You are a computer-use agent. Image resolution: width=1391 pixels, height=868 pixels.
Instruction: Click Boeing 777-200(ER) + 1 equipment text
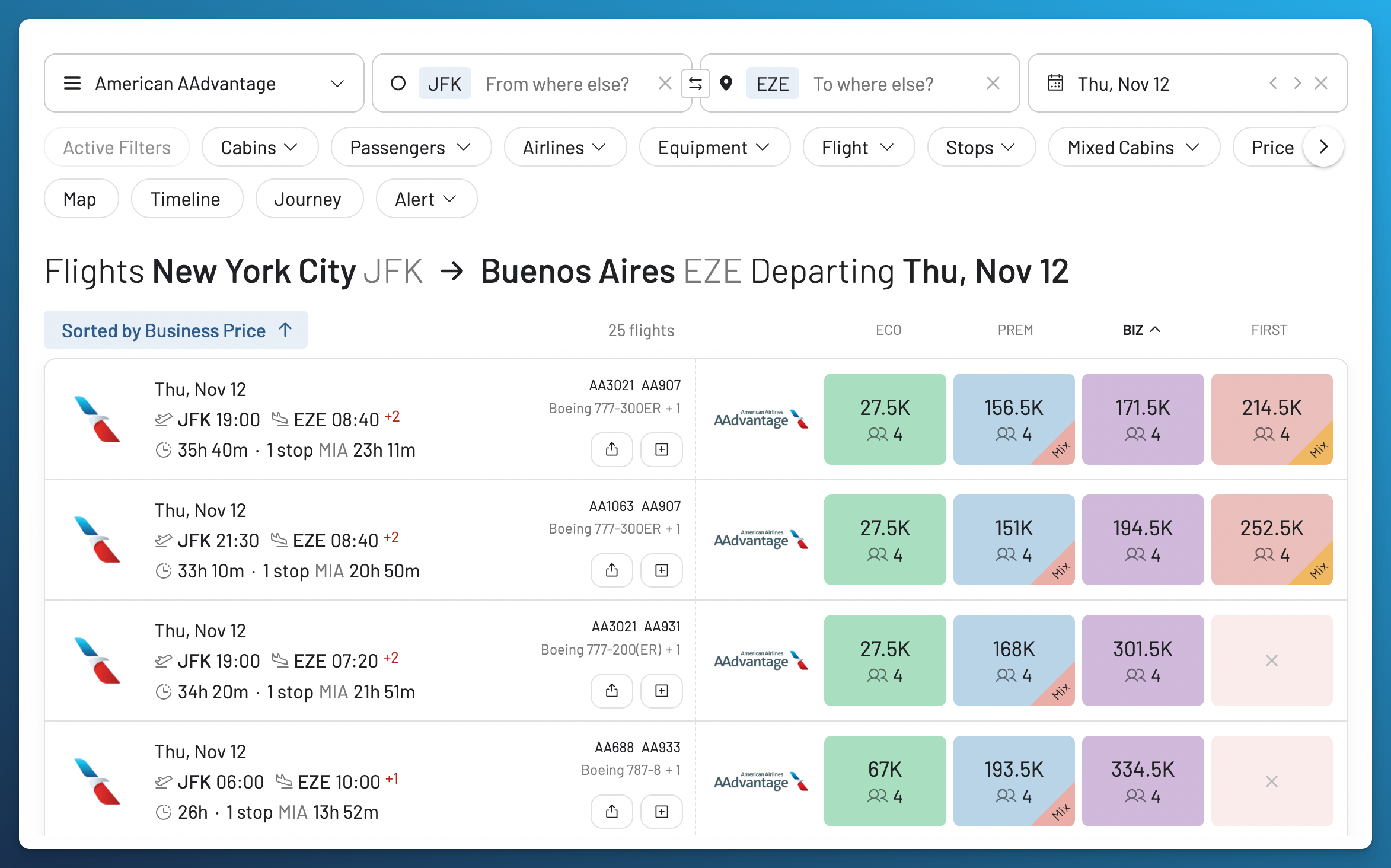point(611,649)
